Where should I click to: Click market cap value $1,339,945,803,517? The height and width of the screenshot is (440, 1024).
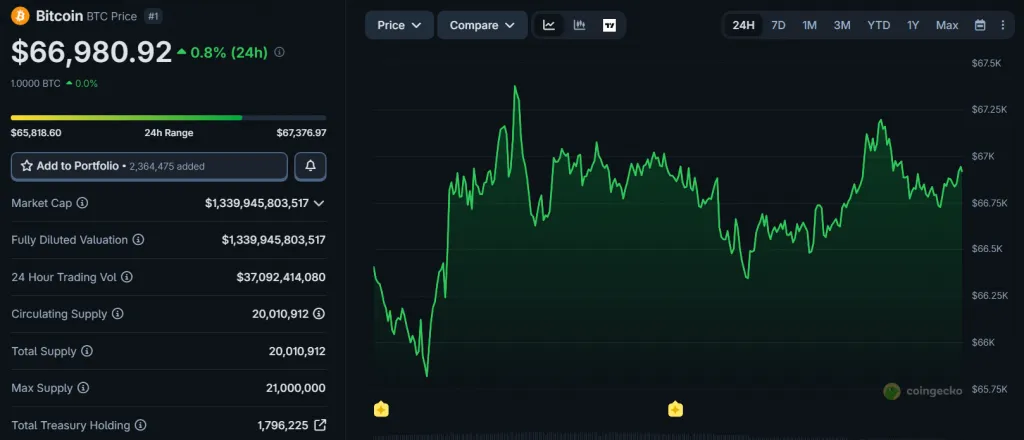(257, 203)
